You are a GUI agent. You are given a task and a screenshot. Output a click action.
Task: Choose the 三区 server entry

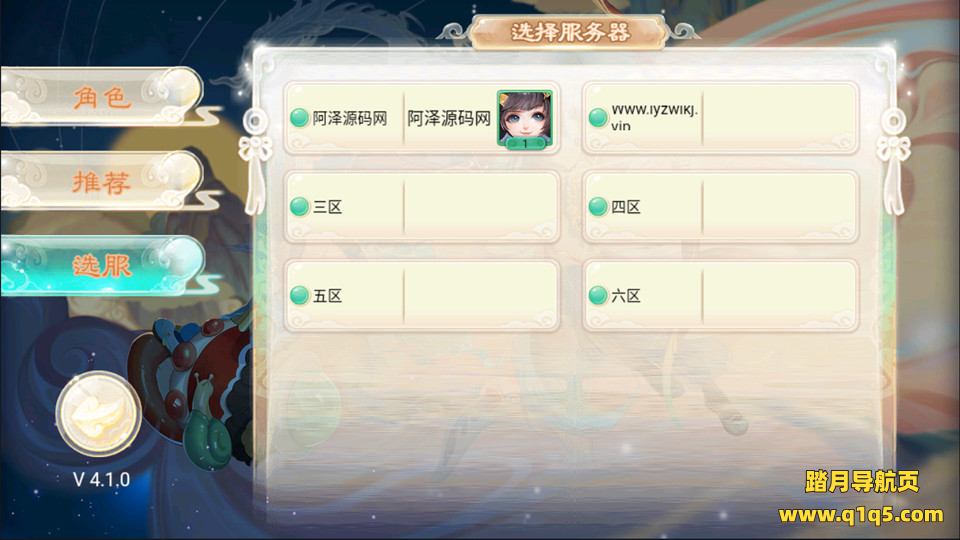point(422,207)
